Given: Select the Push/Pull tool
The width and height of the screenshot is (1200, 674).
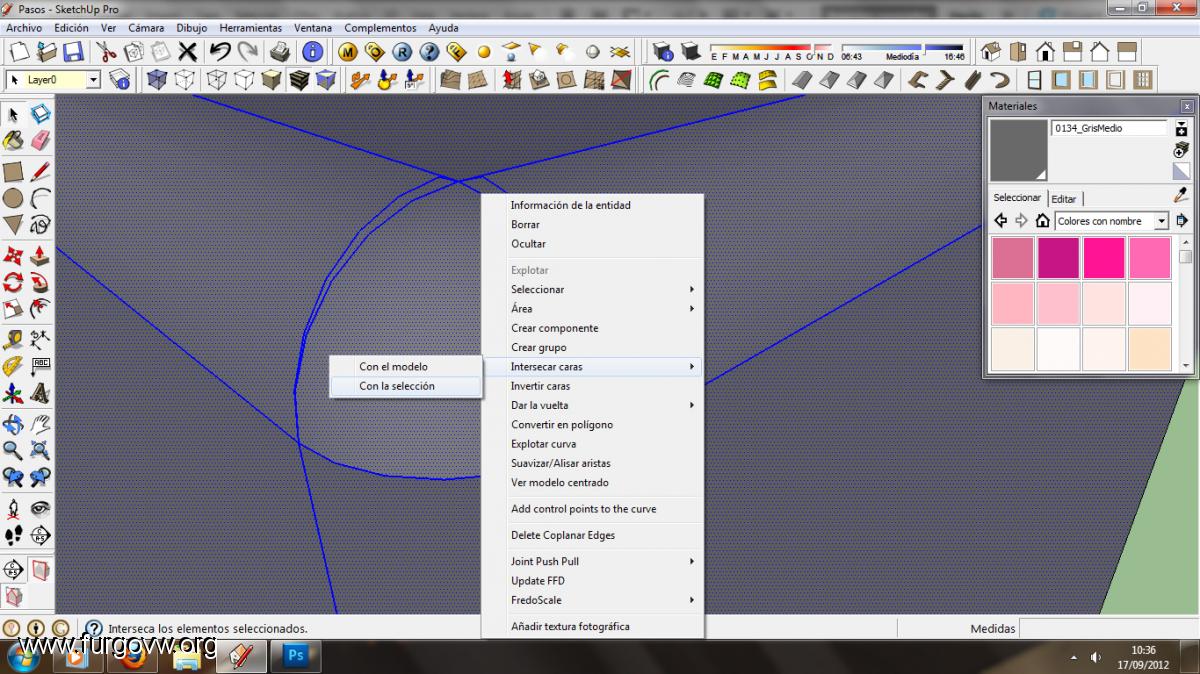Looking at the screenshot, I should click(40, 256).
